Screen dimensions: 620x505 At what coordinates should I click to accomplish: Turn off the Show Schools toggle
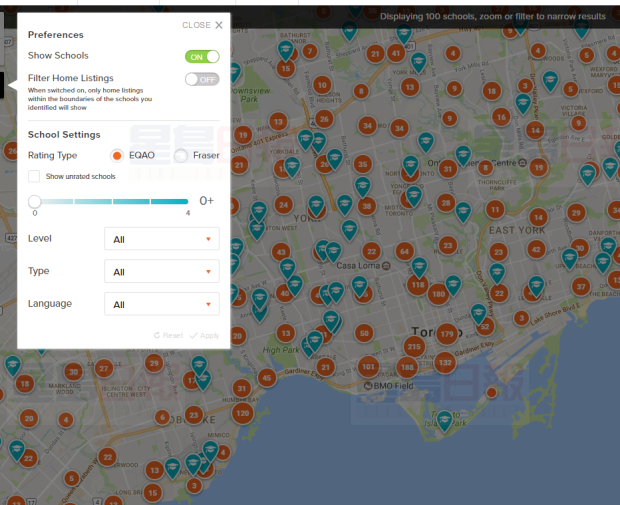coord(202,56)
